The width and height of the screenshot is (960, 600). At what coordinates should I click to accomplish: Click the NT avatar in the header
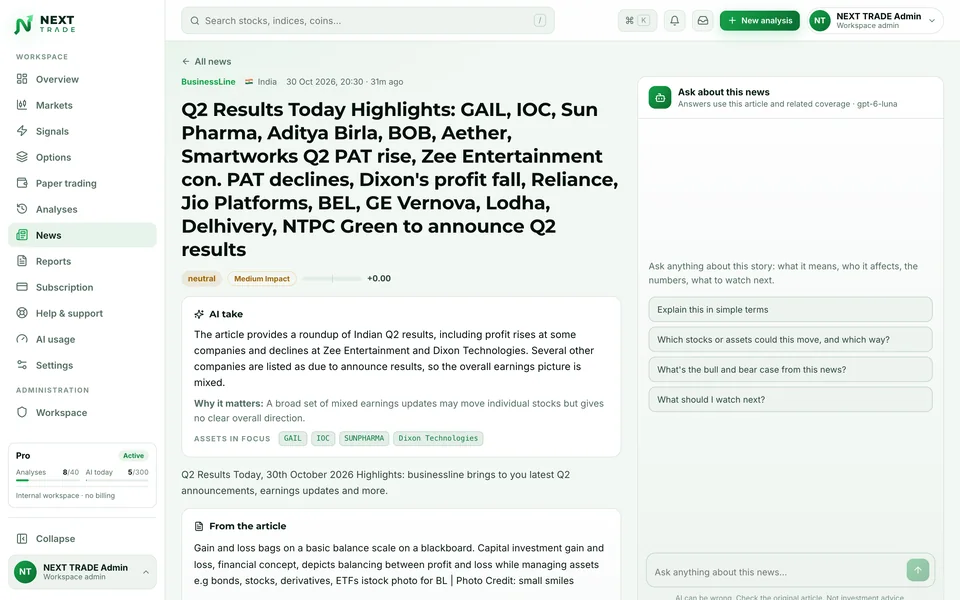[820, 21]
